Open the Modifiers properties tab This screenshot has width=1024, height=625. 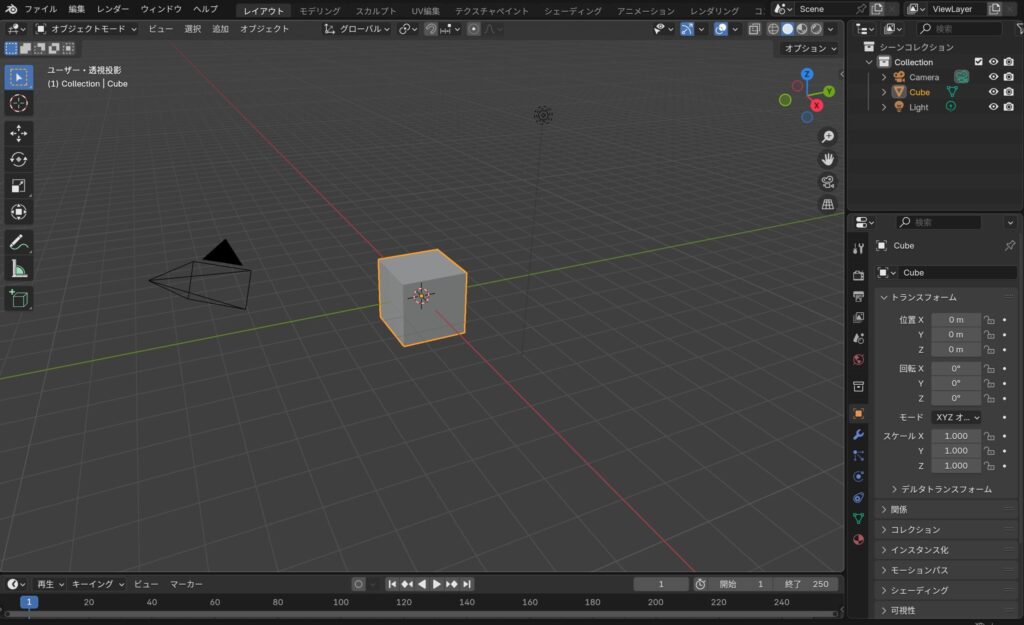point(859,434)
